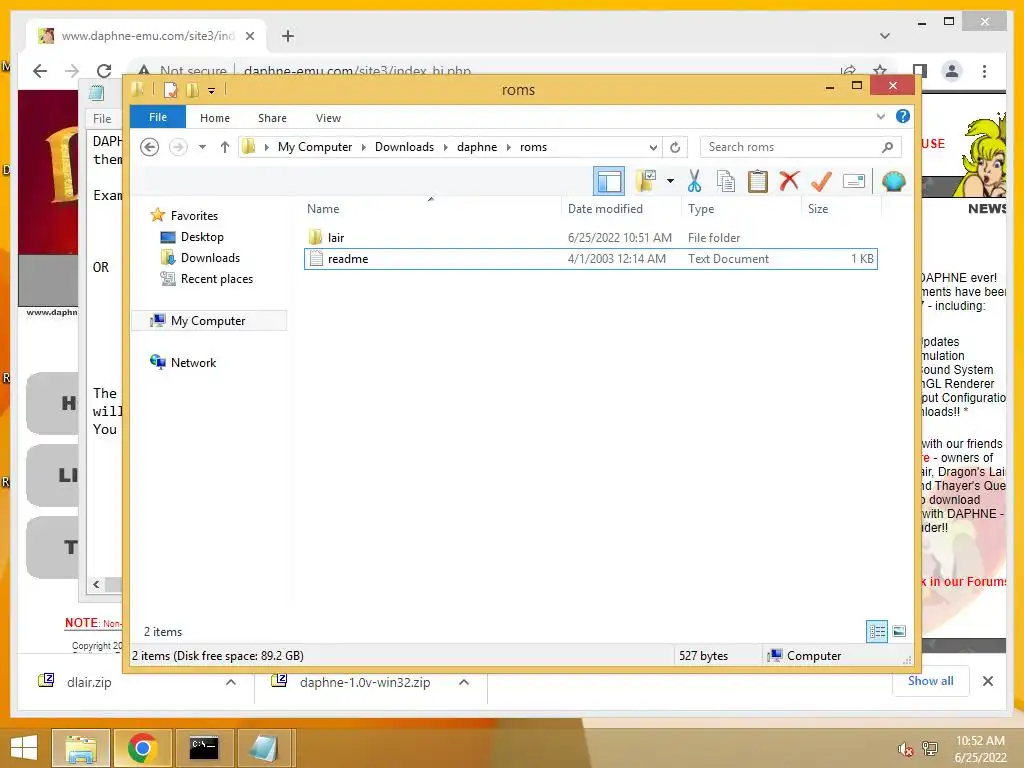1024x768 pixels.
Task: Open Chrome three-dot menu
Action: (x=984, y=71)
